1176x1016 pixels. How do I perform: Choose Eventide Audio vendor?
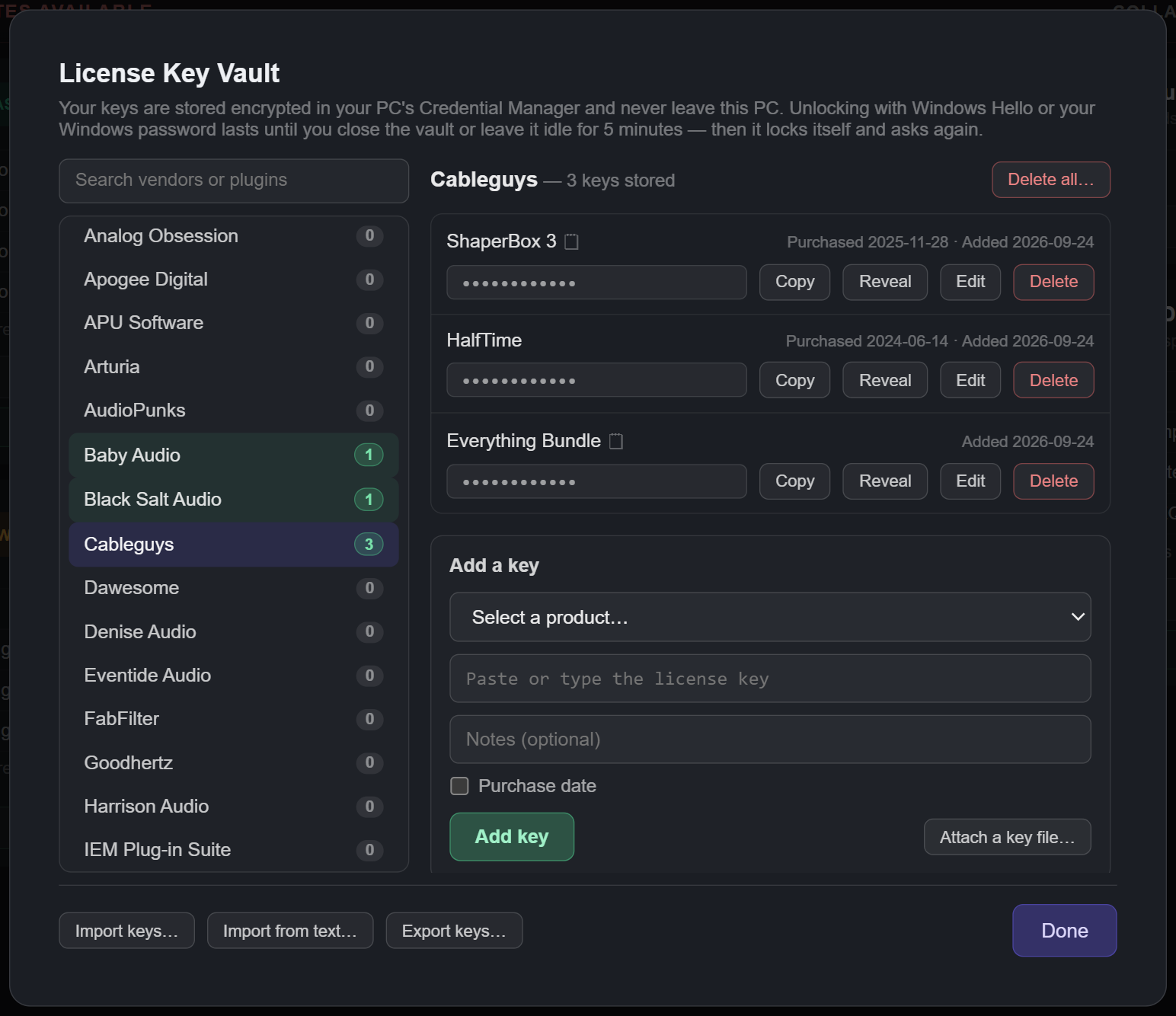(x=234, y=676)
